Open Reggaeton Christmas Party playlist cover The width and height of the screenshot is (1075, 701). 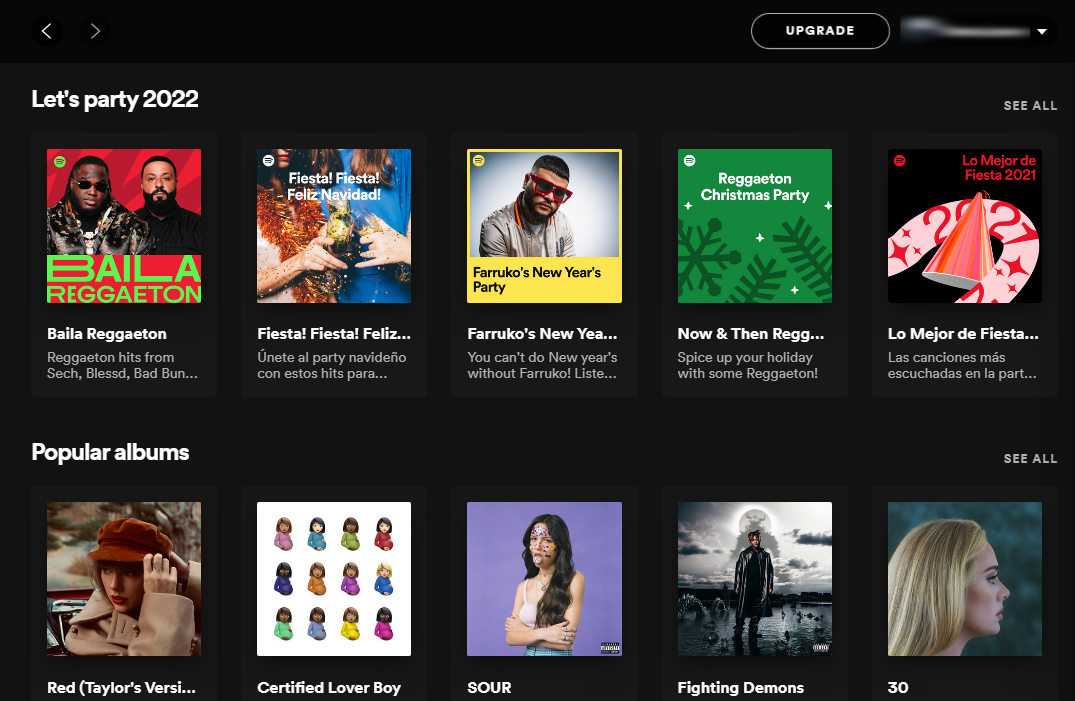[x=755, y=226]
